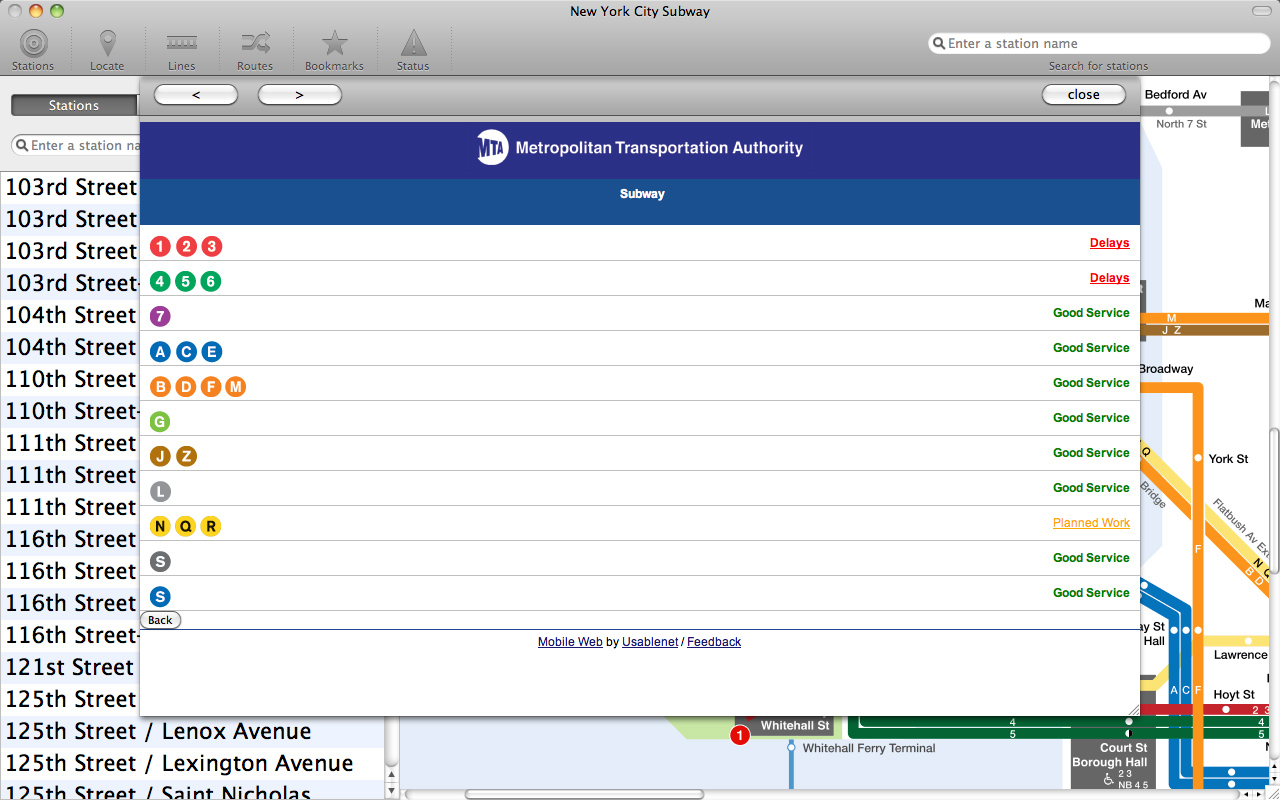
Task: Click the orange B train bullet
Action: click(161, 386)
